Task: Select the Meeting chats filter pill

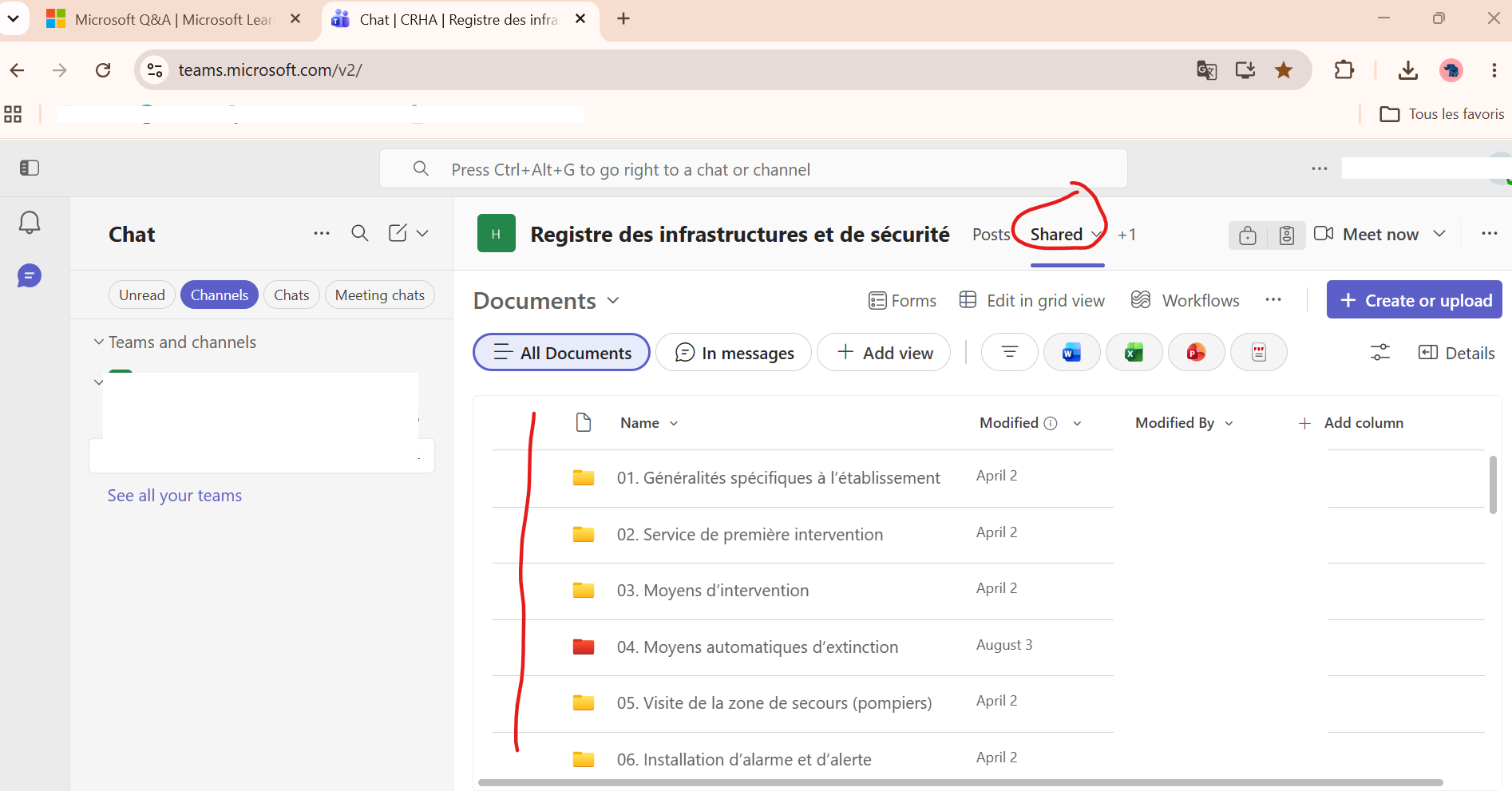Action: (x=380, y=295)
